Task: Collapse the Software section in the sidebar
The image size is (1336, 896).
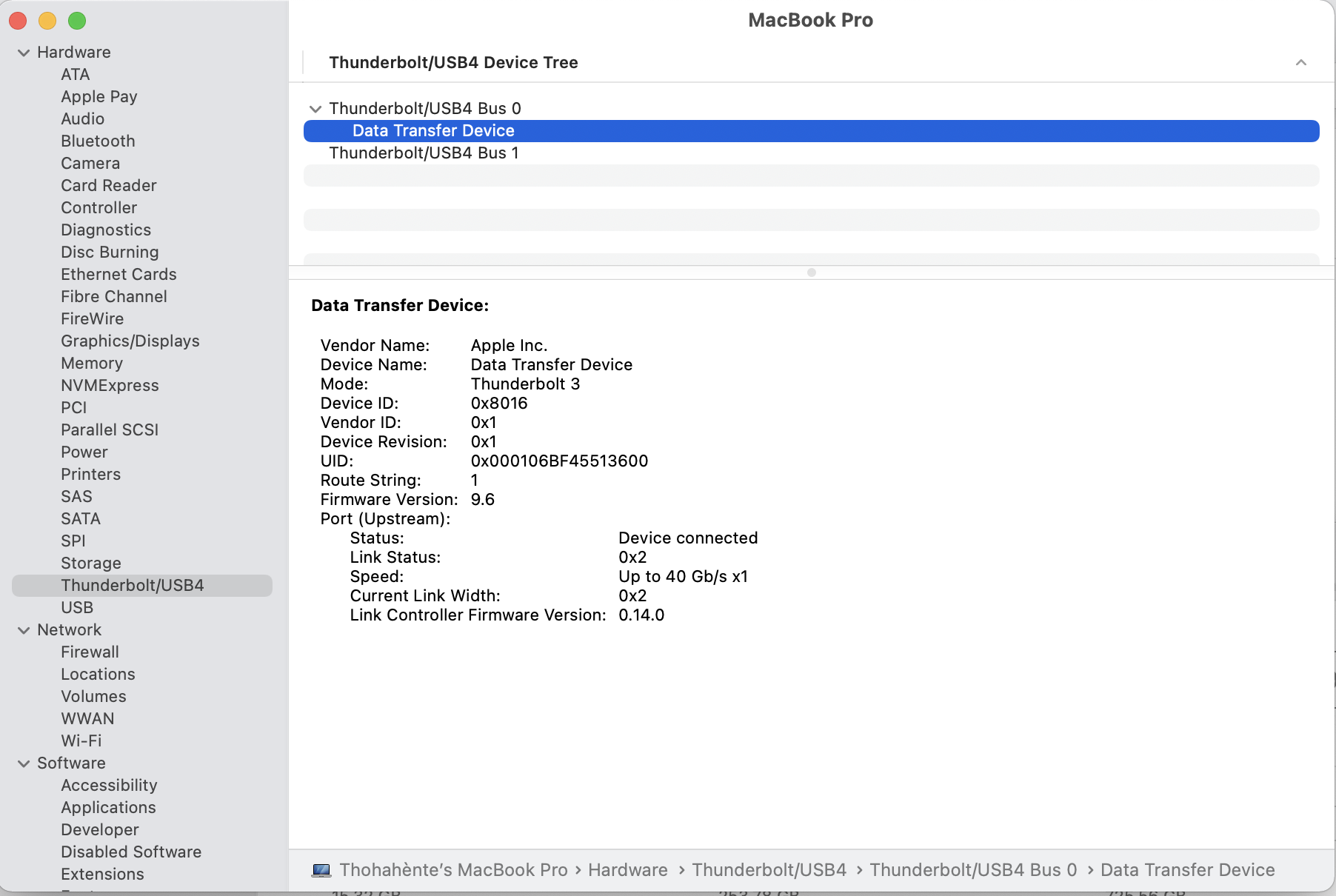Action: [24, 763]
